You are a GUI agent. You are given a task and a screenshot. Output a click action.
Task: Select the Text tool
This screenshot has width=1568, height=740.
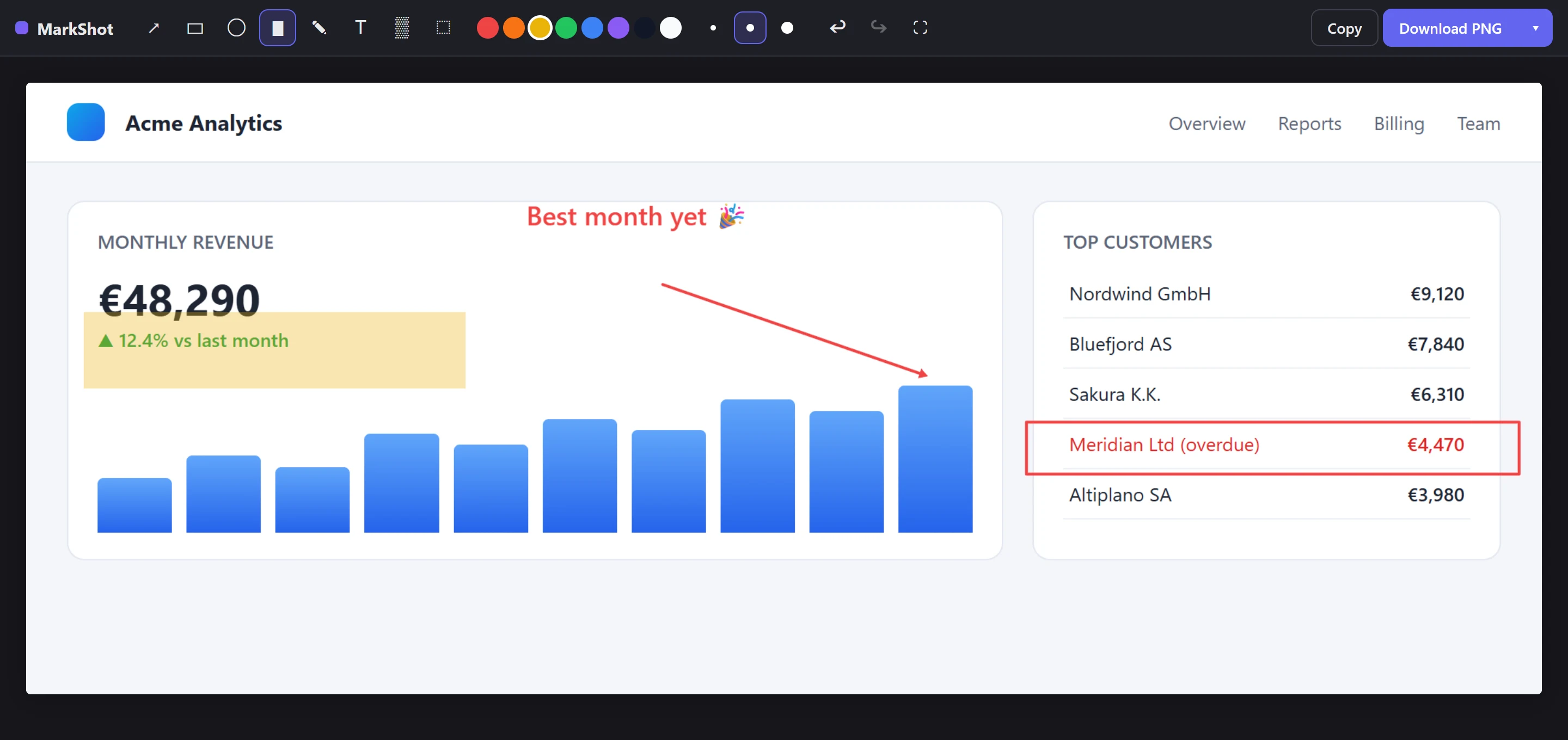pos(360,28)
